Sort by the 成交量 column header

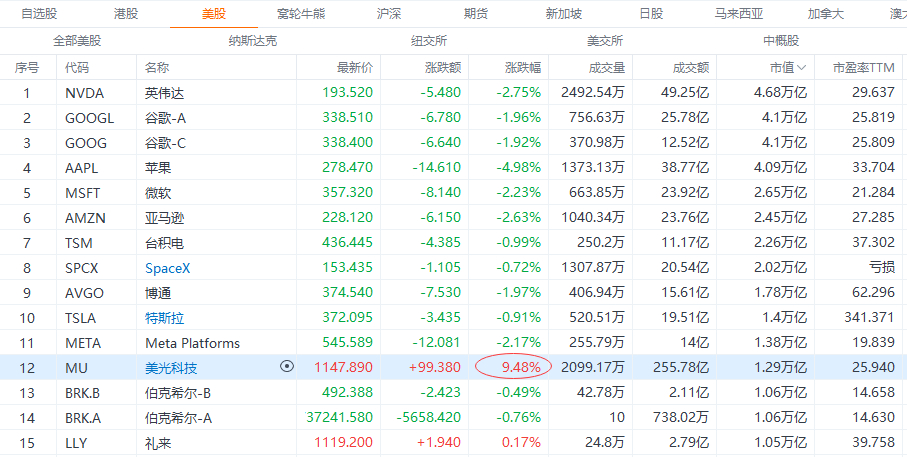pos(607,68)
